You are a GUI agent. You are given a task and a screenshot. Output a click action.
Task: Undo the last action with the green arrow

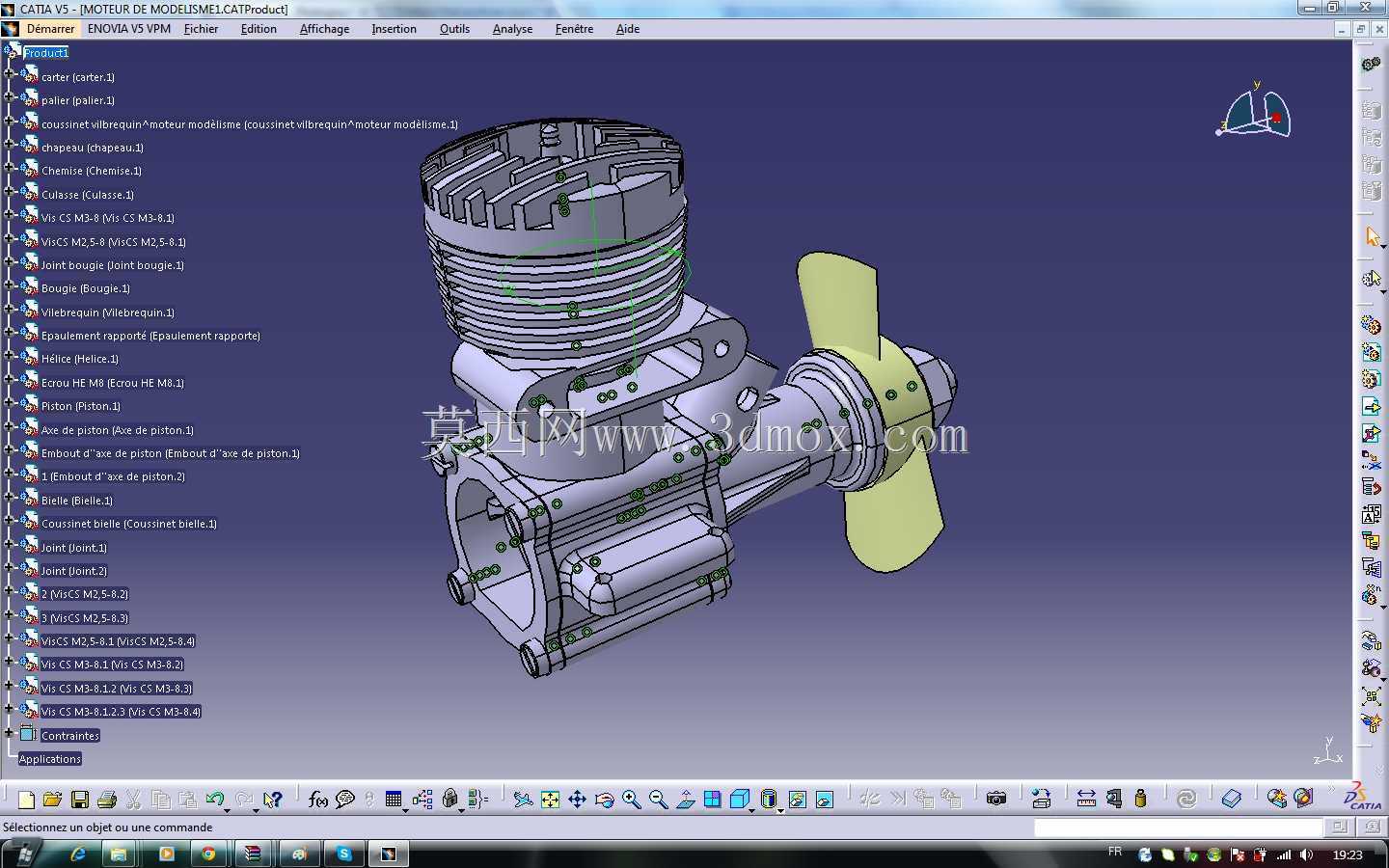coord(215,800)
